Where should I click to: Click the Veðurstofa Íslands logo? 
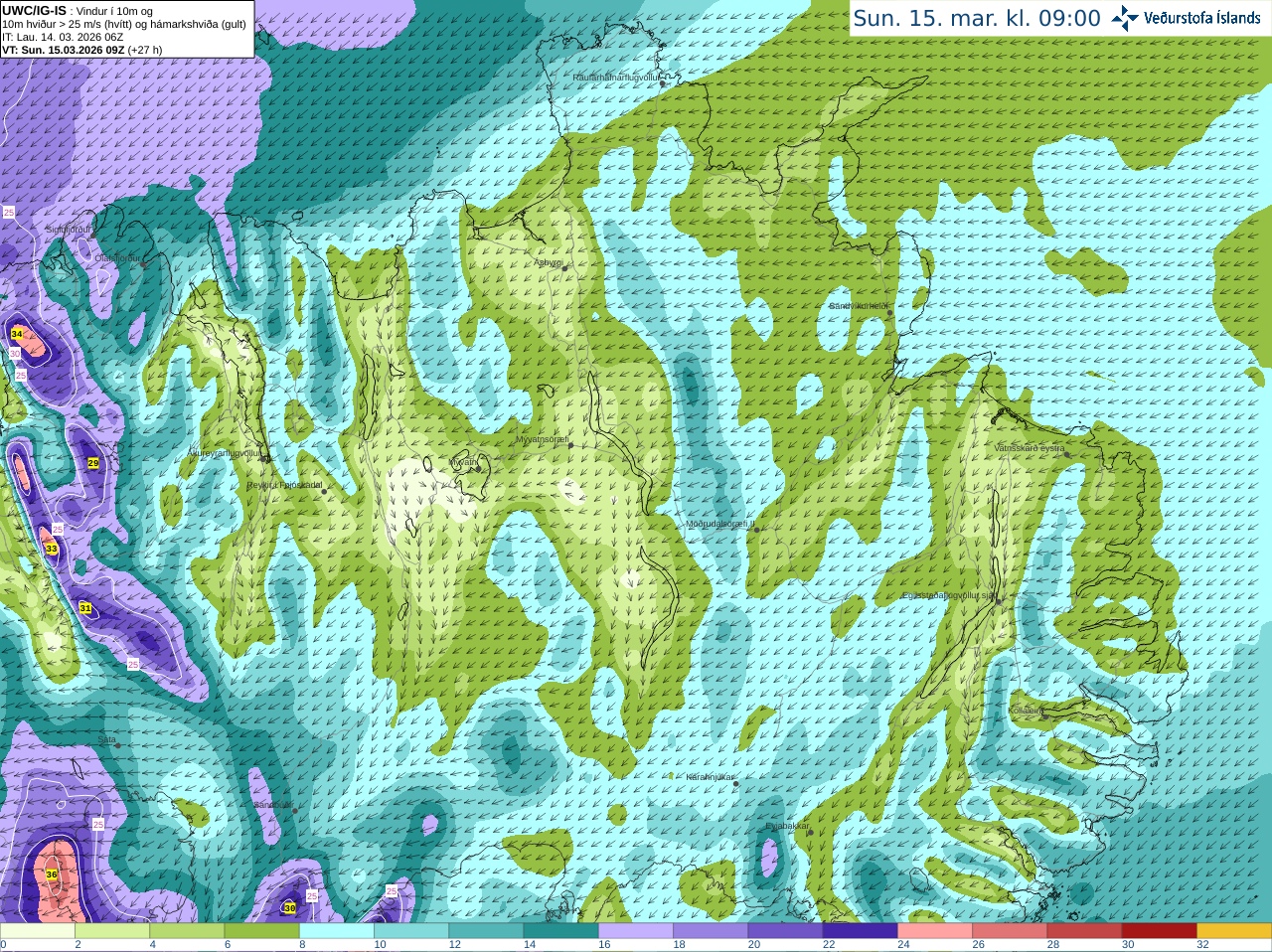point(1186,18)
